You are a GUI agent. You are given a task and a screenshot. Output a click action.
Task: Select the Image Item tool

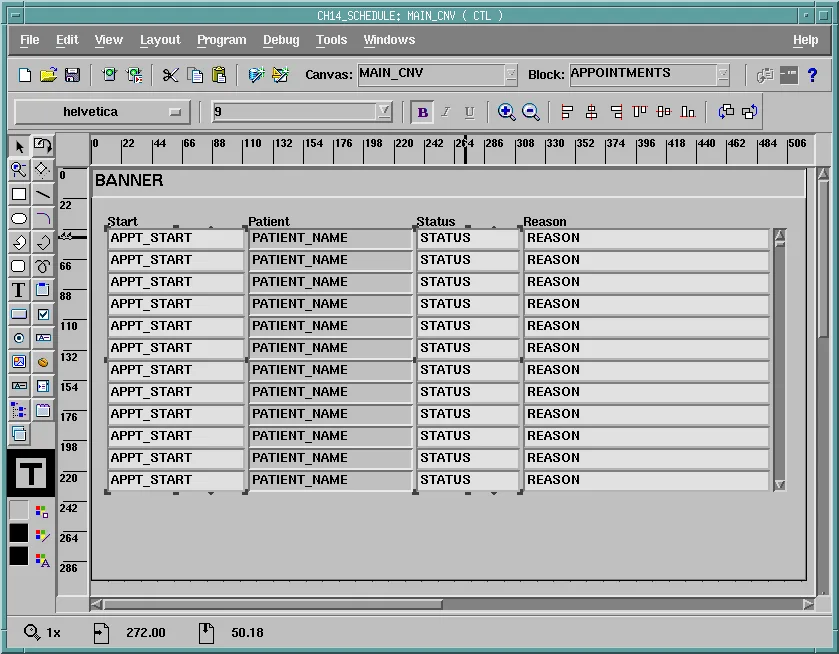[x=19, y=362]
